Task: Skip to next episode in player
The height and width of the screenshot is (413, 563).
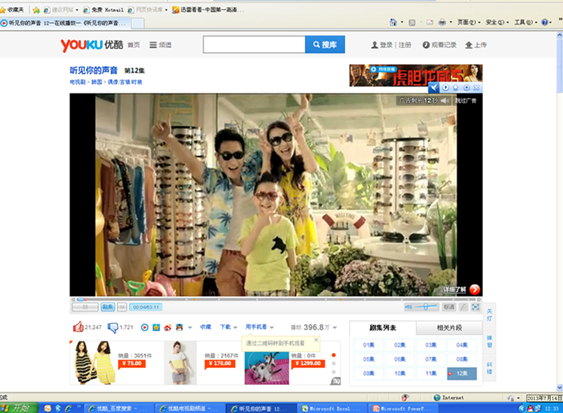Action: point(122,307)
